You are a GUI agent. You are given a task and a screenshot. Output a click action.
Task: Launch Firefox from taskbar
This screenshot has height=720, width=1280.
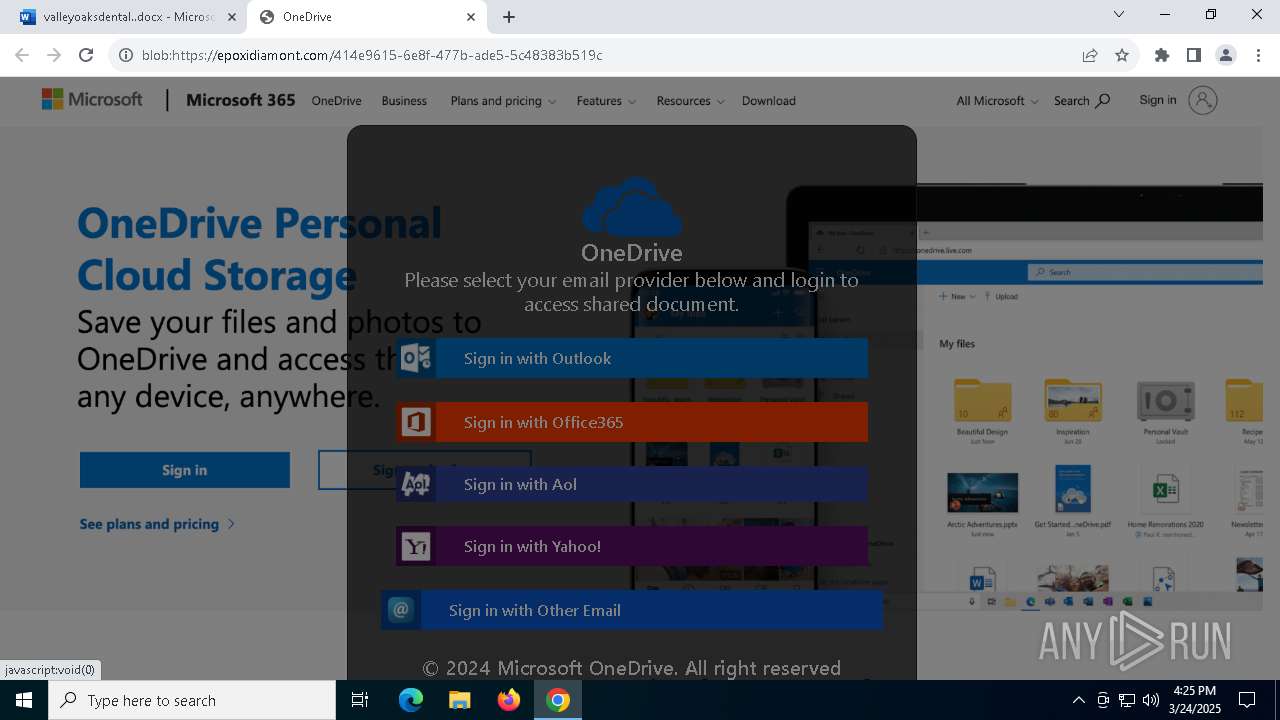509,700
